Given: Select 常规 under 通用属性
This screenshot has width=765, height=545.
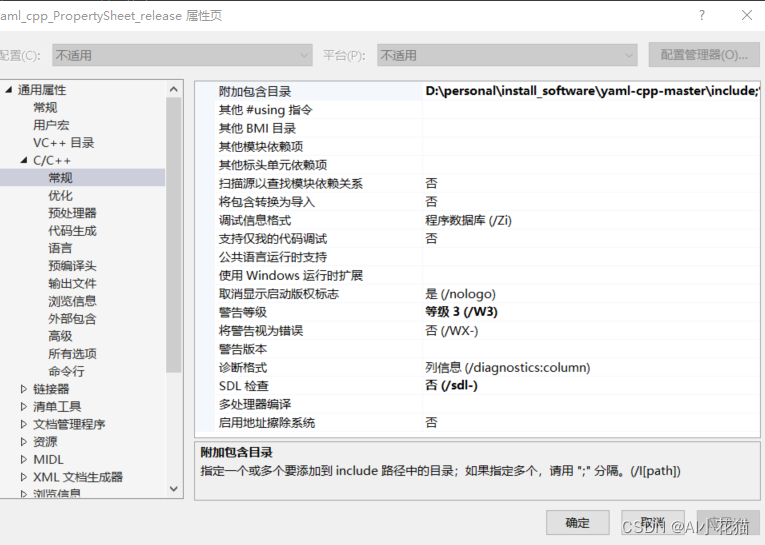Looking at the screenshot, I should pyautogui.click(x=45, y=107).
